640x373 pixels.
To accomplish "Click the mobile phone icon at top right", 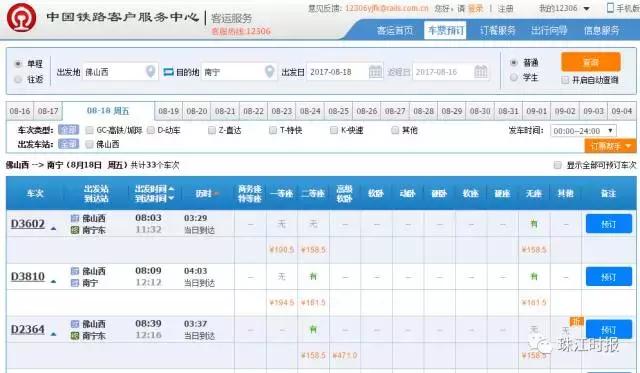I will (610, 8).
